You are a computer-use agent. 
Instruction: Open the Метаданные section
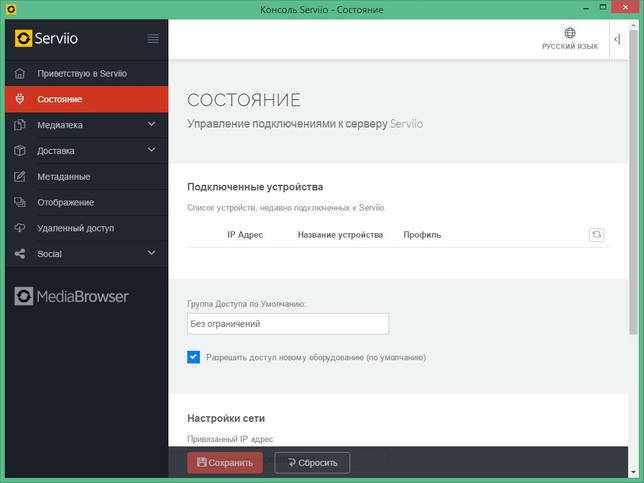(x=87, y=177)
